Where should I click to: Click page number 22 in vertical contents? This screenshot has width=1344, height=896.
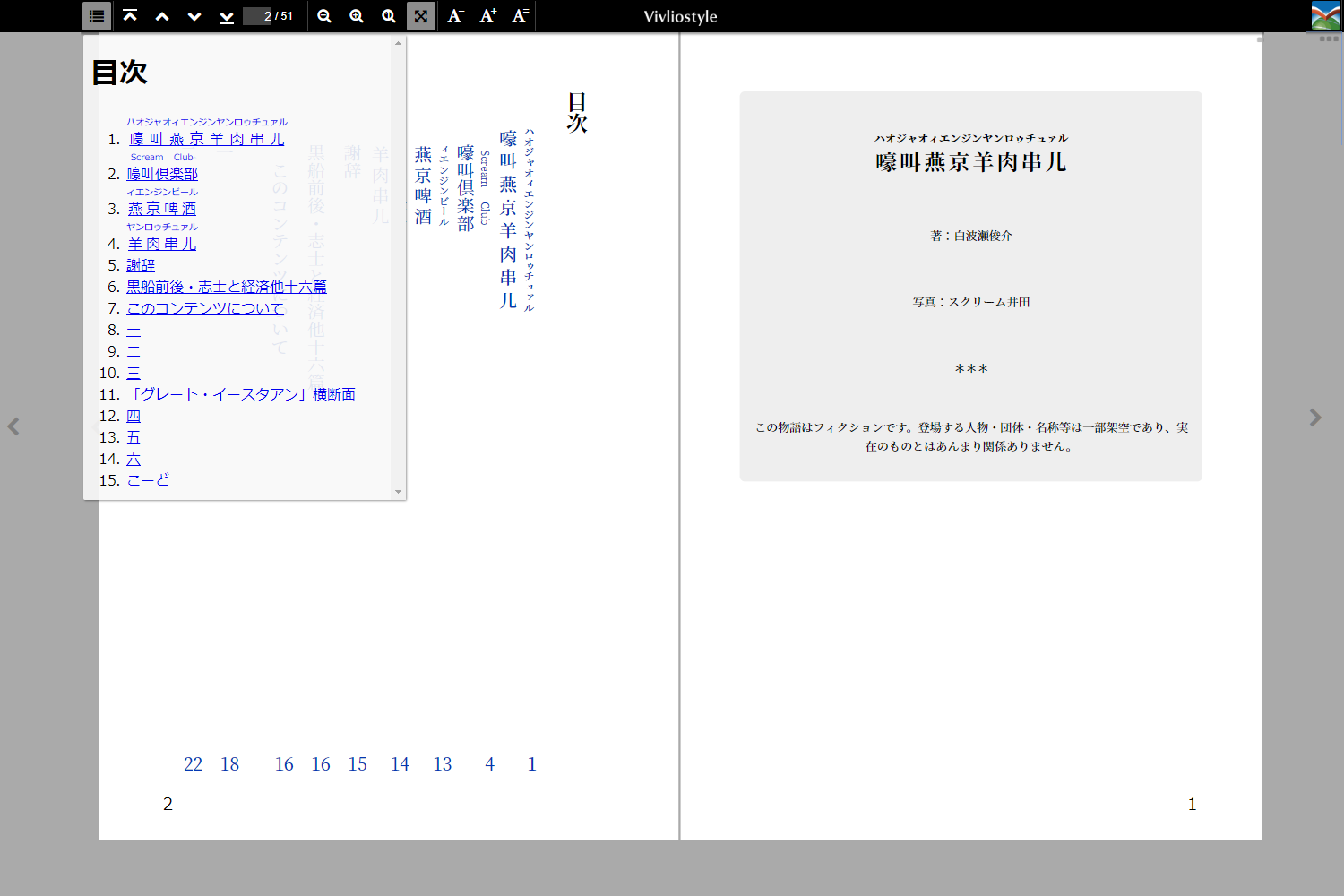pyautogui.click(x=194, y=764)
